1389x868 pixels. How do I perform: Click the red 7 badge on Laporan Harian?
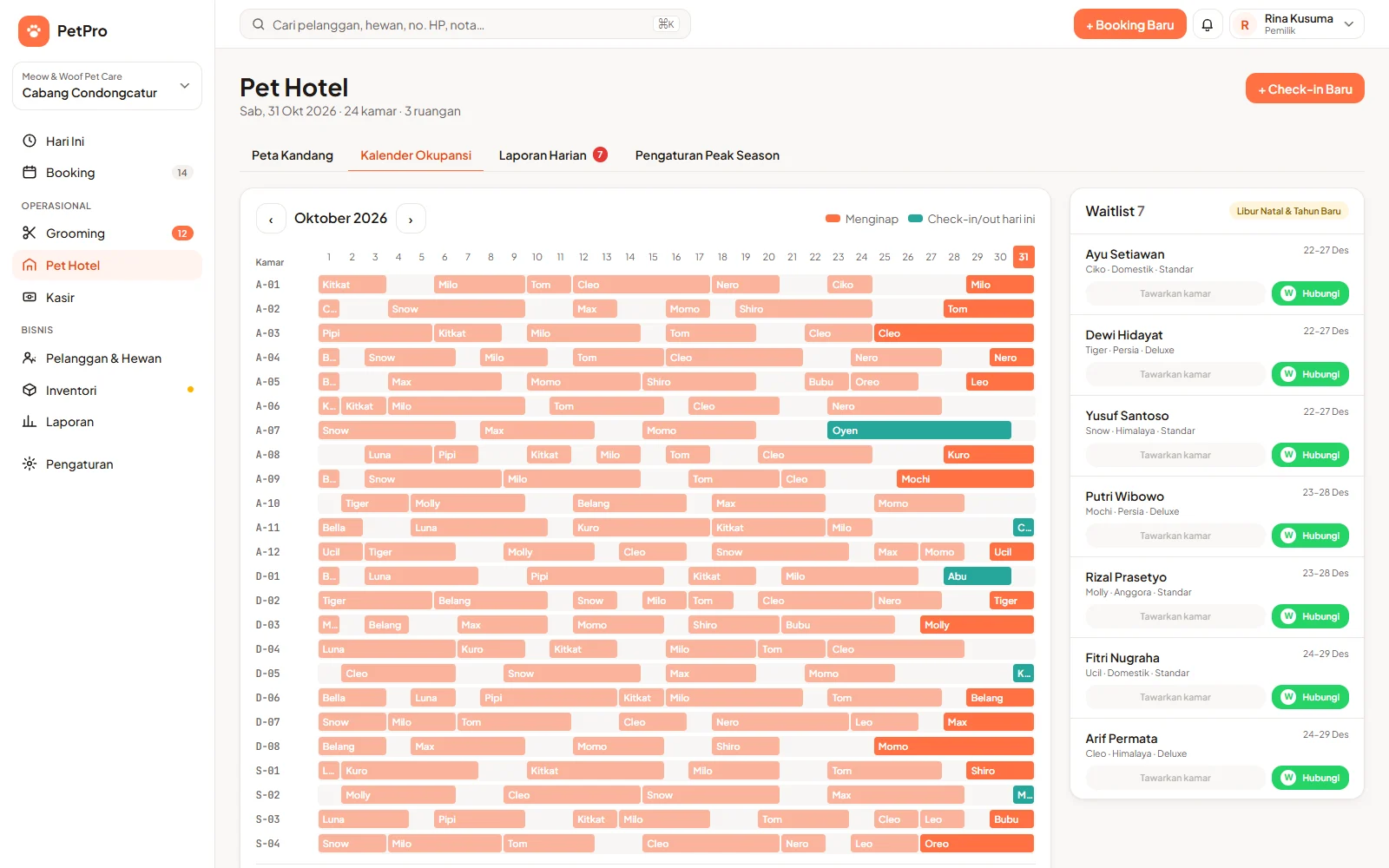click(x=600, y=155)
